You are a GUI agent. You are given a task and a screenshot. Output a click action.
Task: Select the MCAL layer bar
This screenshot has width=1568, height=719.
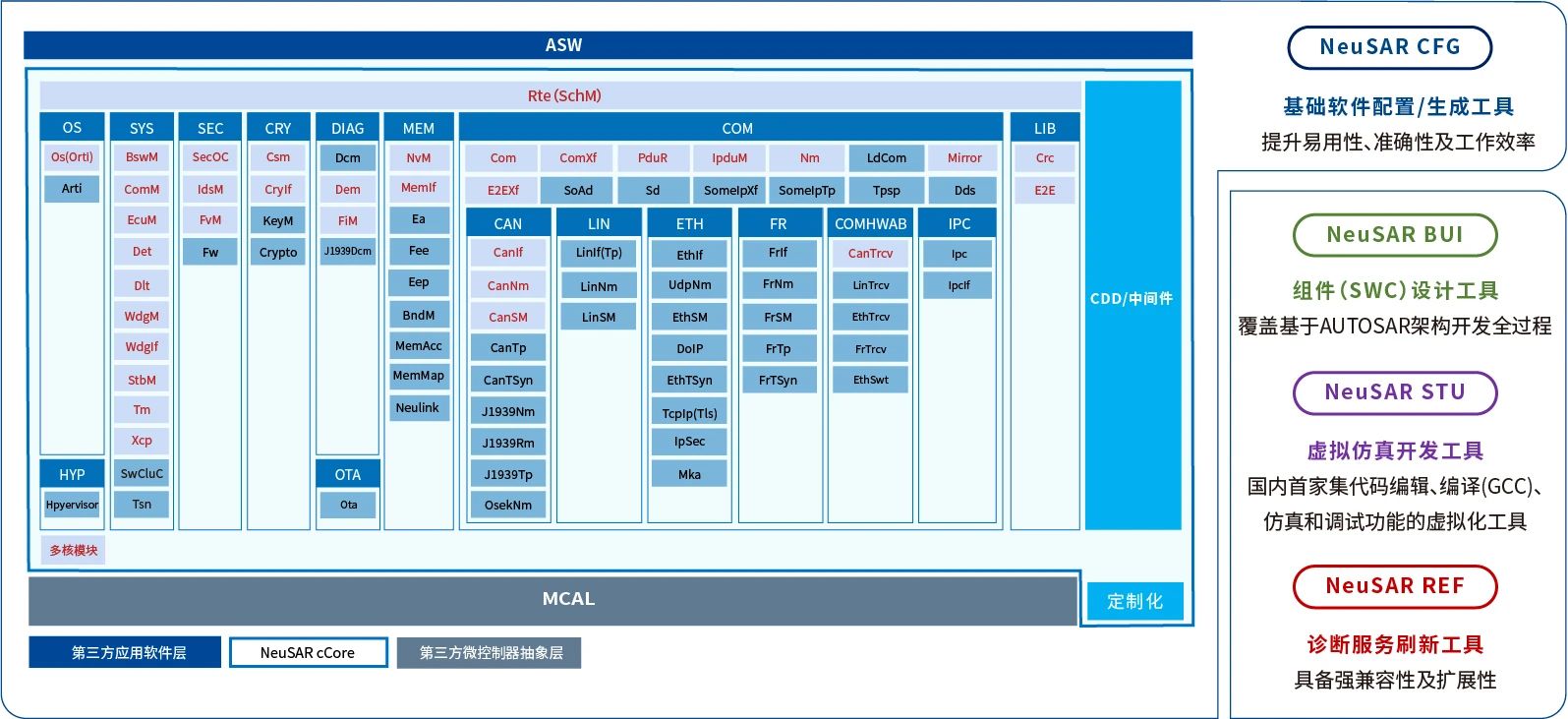click(552, 599)
